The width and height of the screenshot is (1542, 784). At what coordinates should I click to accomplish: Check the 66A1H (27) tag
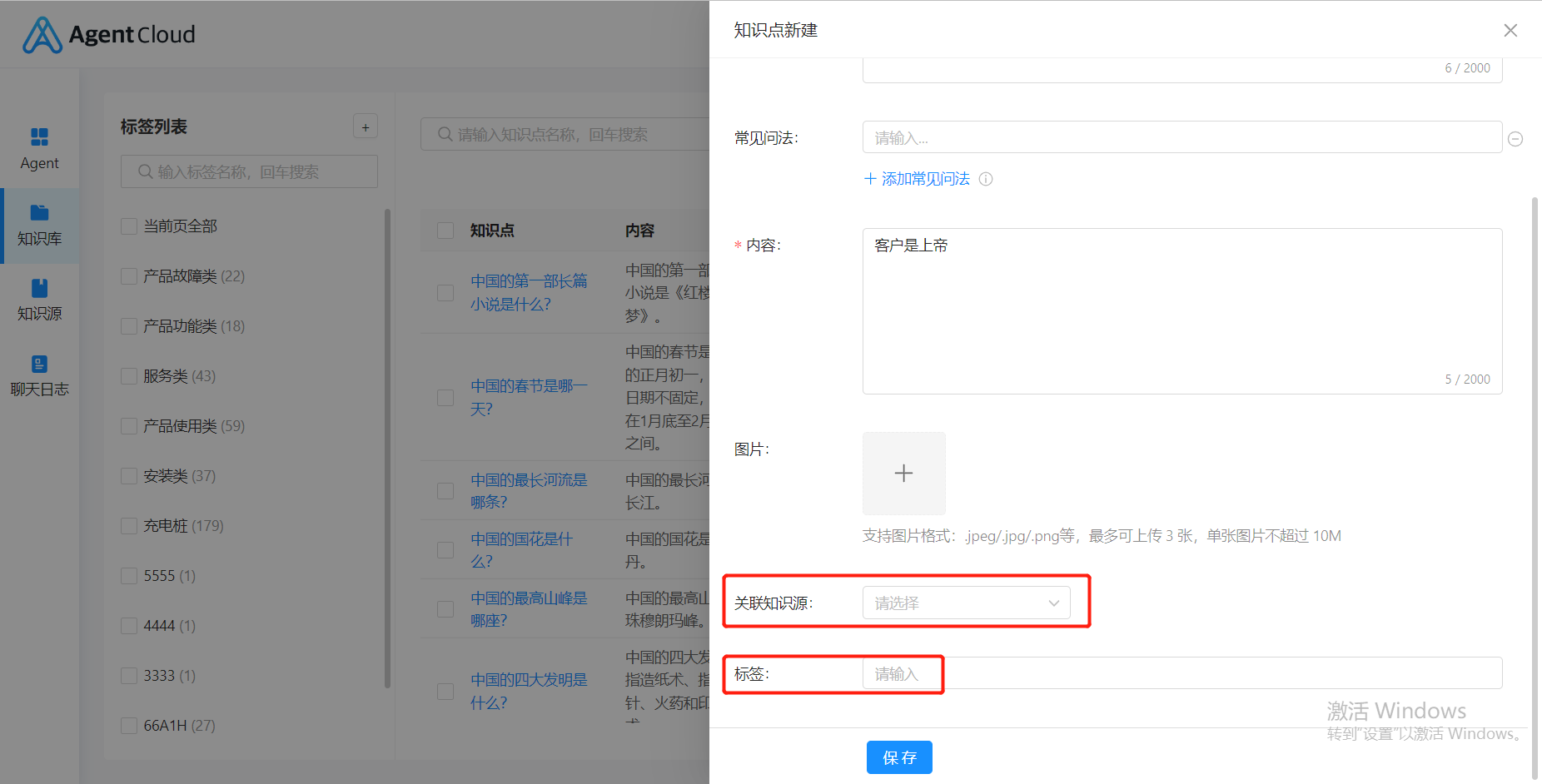[129, 726]
